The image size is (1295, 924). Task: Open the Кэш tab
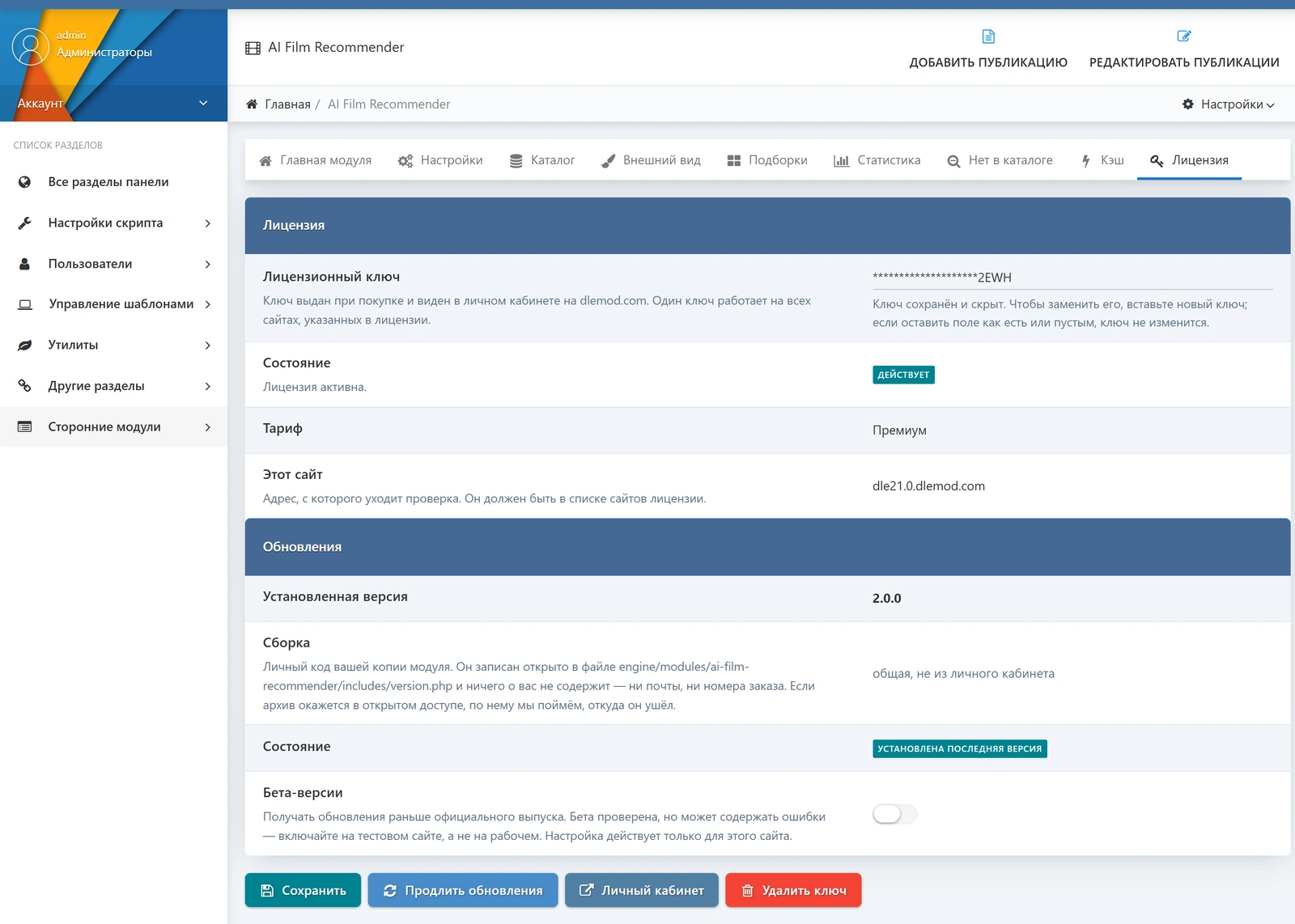1103,160
